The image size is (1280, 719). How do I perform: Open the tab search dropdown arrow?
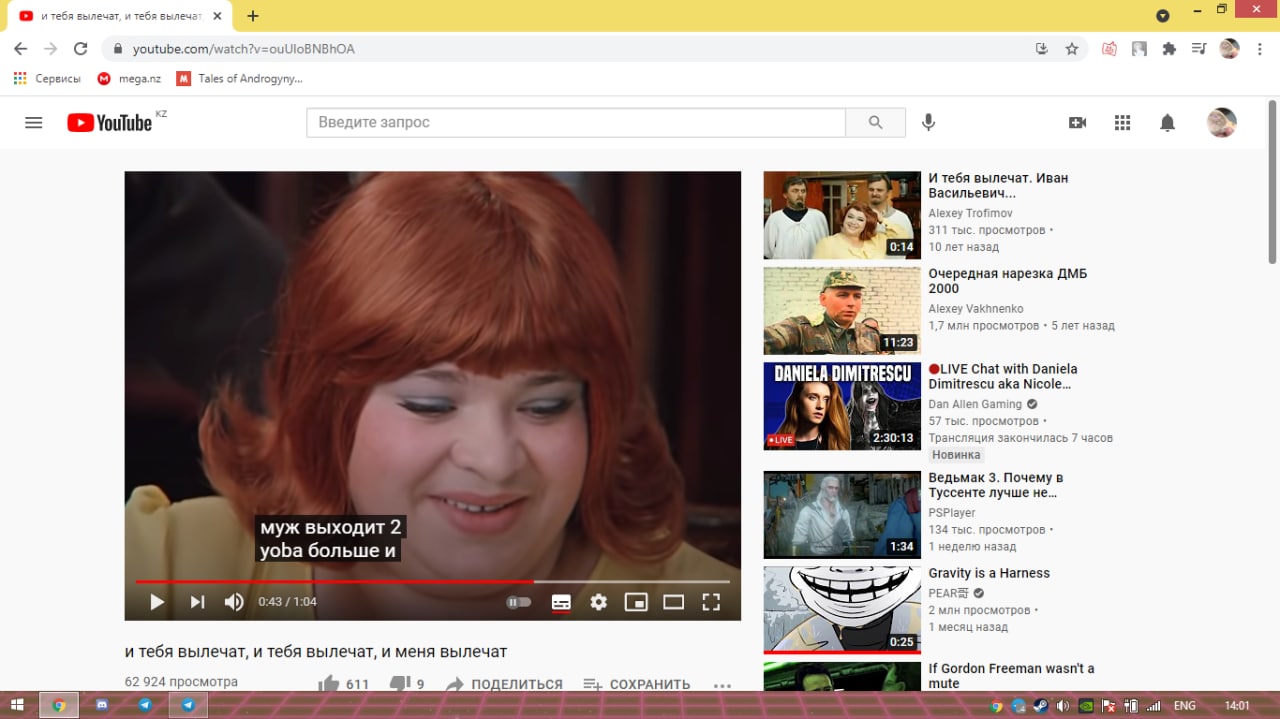[1163, 16]
